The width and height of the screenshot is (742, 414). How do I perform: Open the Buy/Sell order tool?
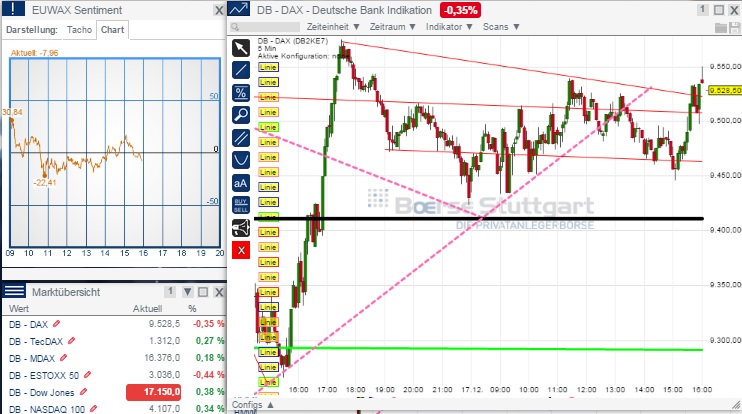tap(240, 205)
